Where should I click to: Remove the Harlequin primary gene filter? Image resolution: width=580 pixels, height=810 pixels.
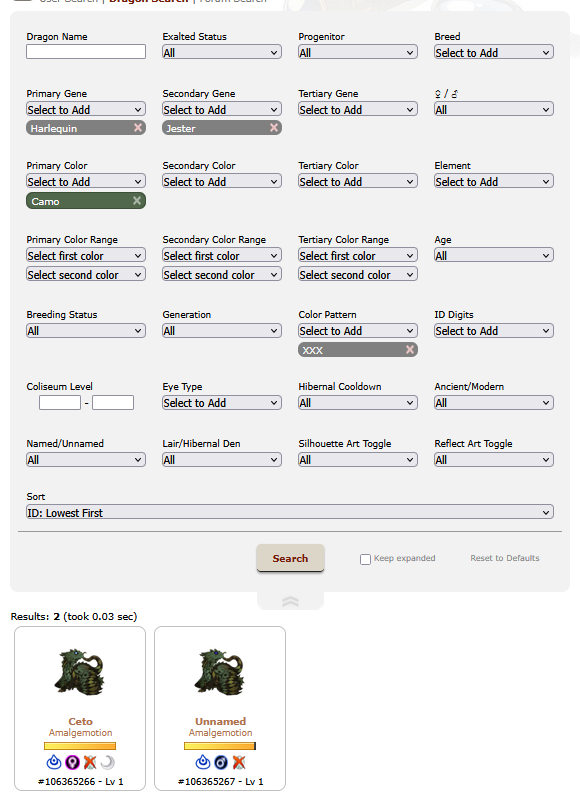138,128
